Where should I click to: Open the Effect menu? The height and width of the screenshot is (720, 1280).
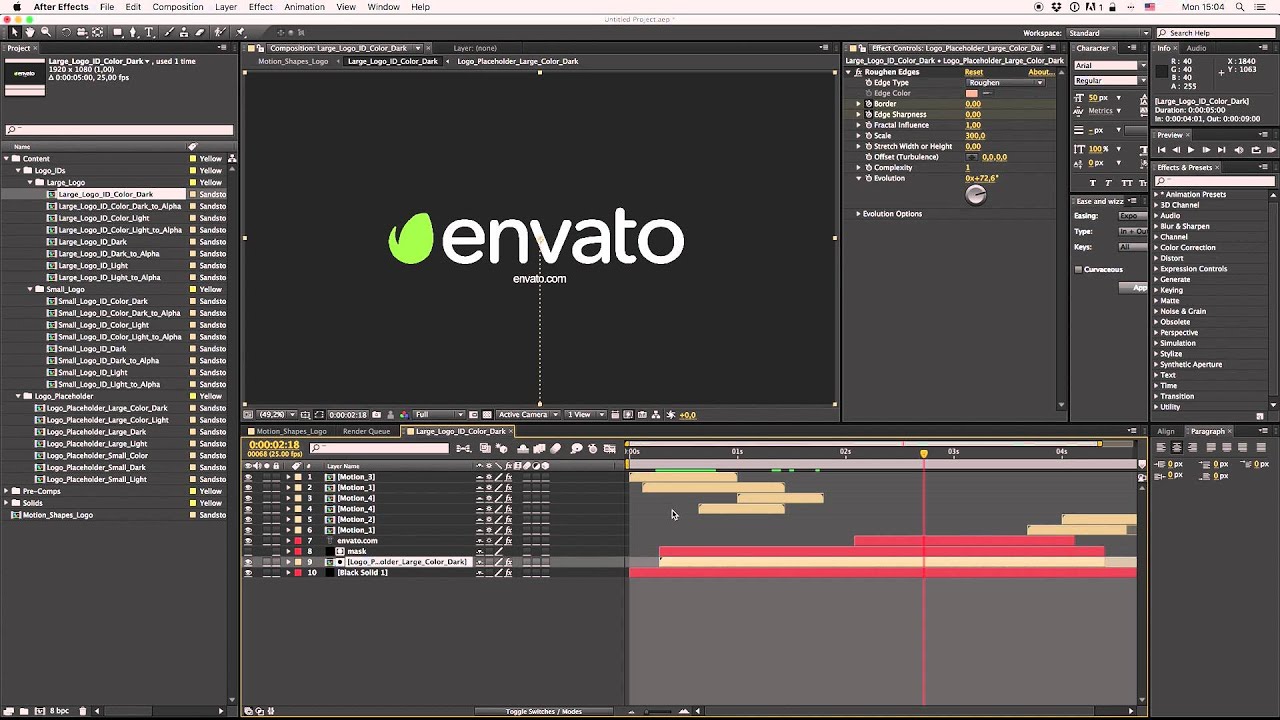click(261, 7)
